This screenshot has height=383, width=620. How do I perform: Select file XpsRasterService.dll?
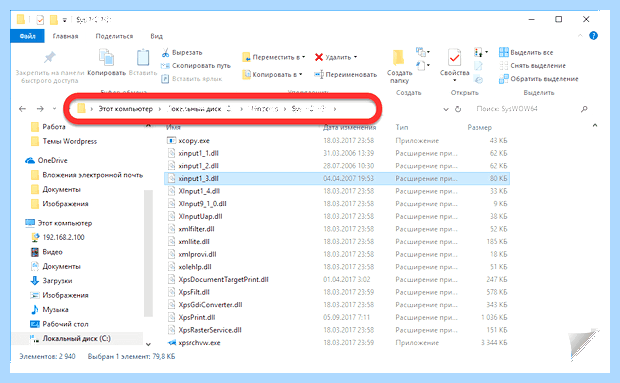(210, 330)
